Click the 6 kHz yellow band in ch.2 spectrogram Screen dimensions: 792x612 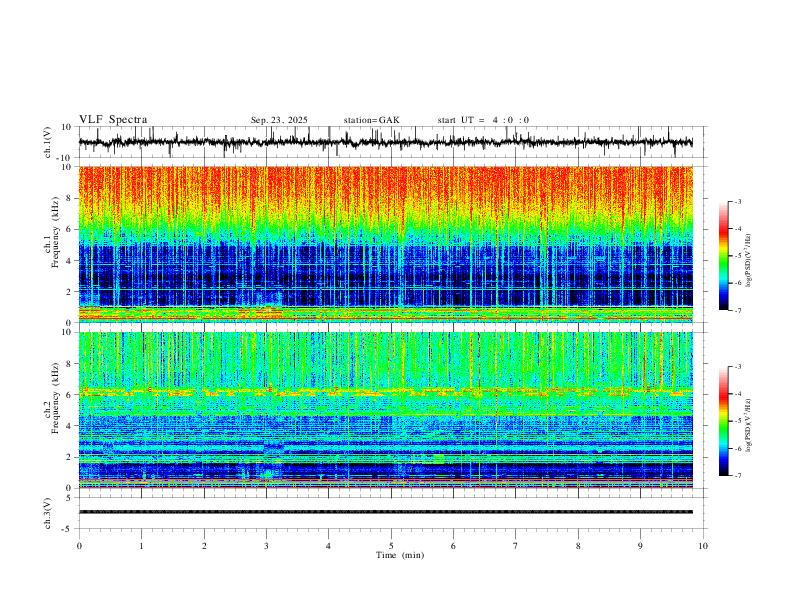pos(385,391)
